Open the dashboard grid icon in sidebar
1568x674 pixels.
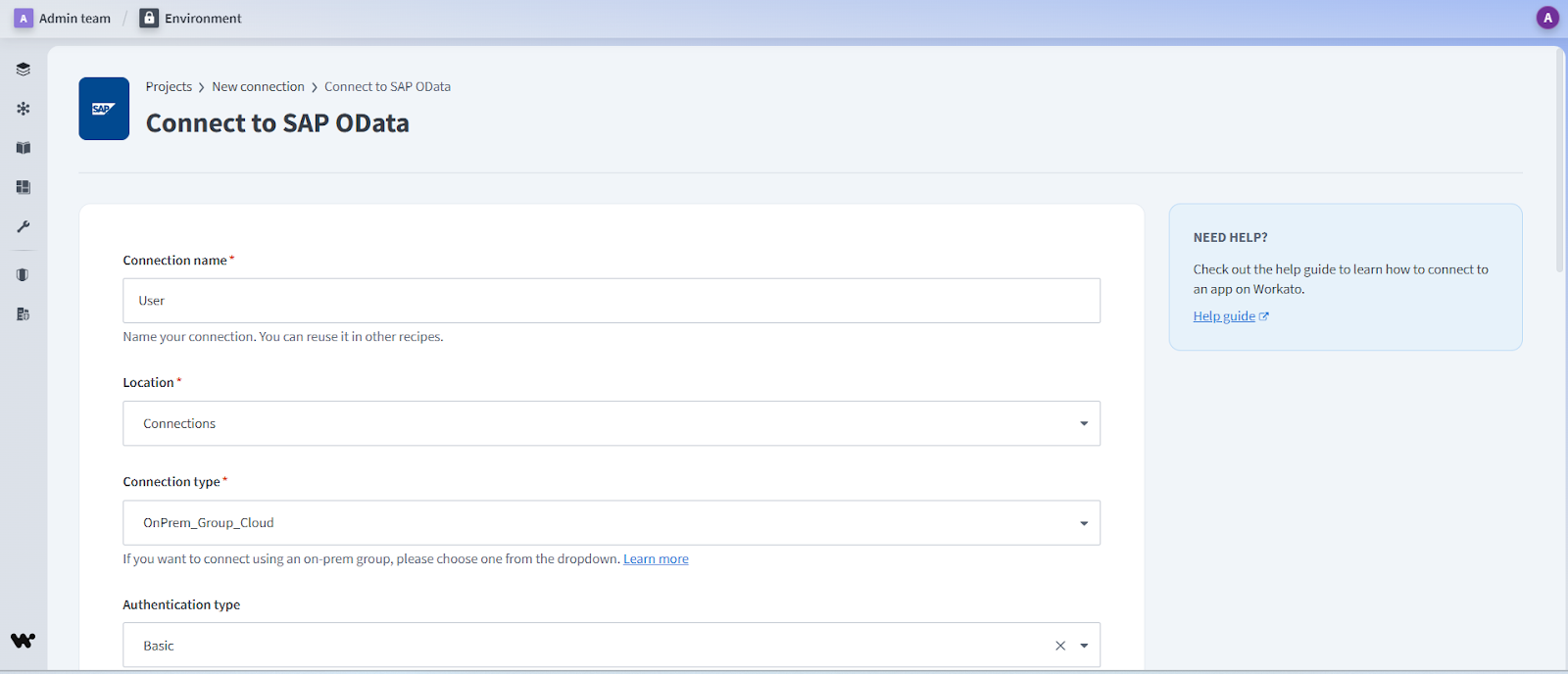pos(24,187)
